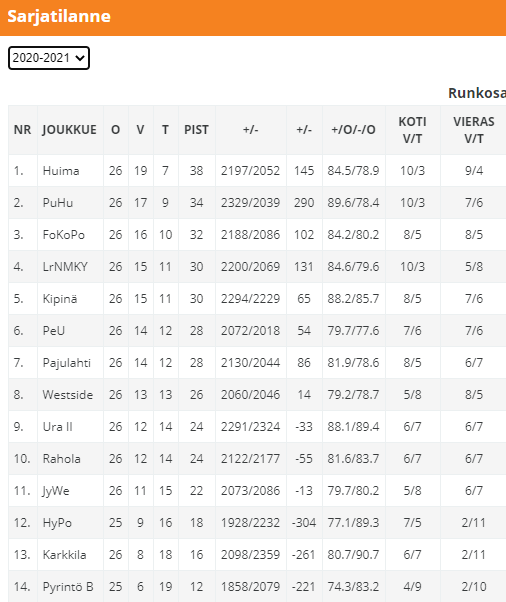The width and height of the screenshot is (506, 602).
Task: Click the PIST column header
Action: pos(196,130)
